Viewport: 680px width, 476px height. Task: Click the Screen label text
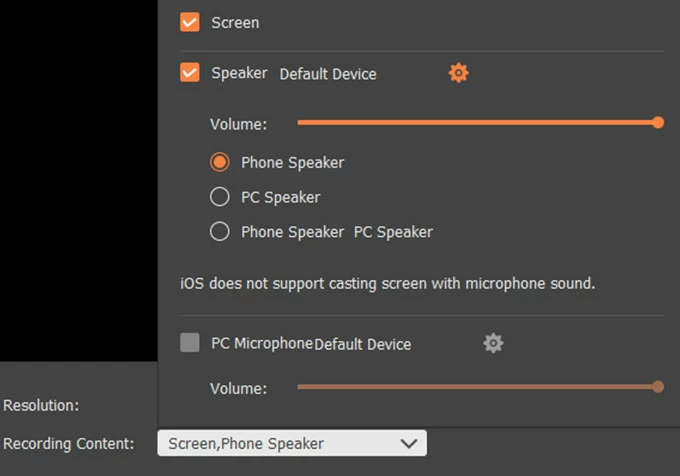click(x=235, y=22)
